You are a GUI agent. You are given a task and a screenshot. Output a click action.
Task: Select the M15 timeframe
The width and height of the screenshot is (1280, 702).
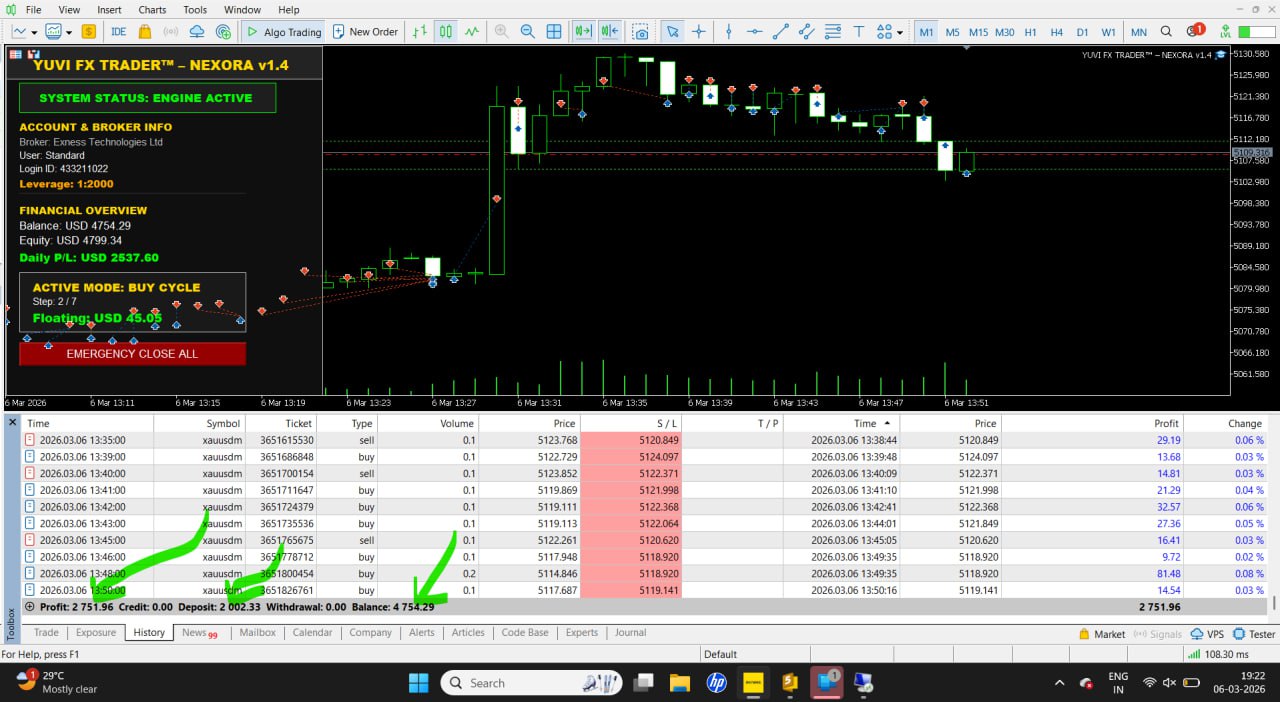[978, 32]
